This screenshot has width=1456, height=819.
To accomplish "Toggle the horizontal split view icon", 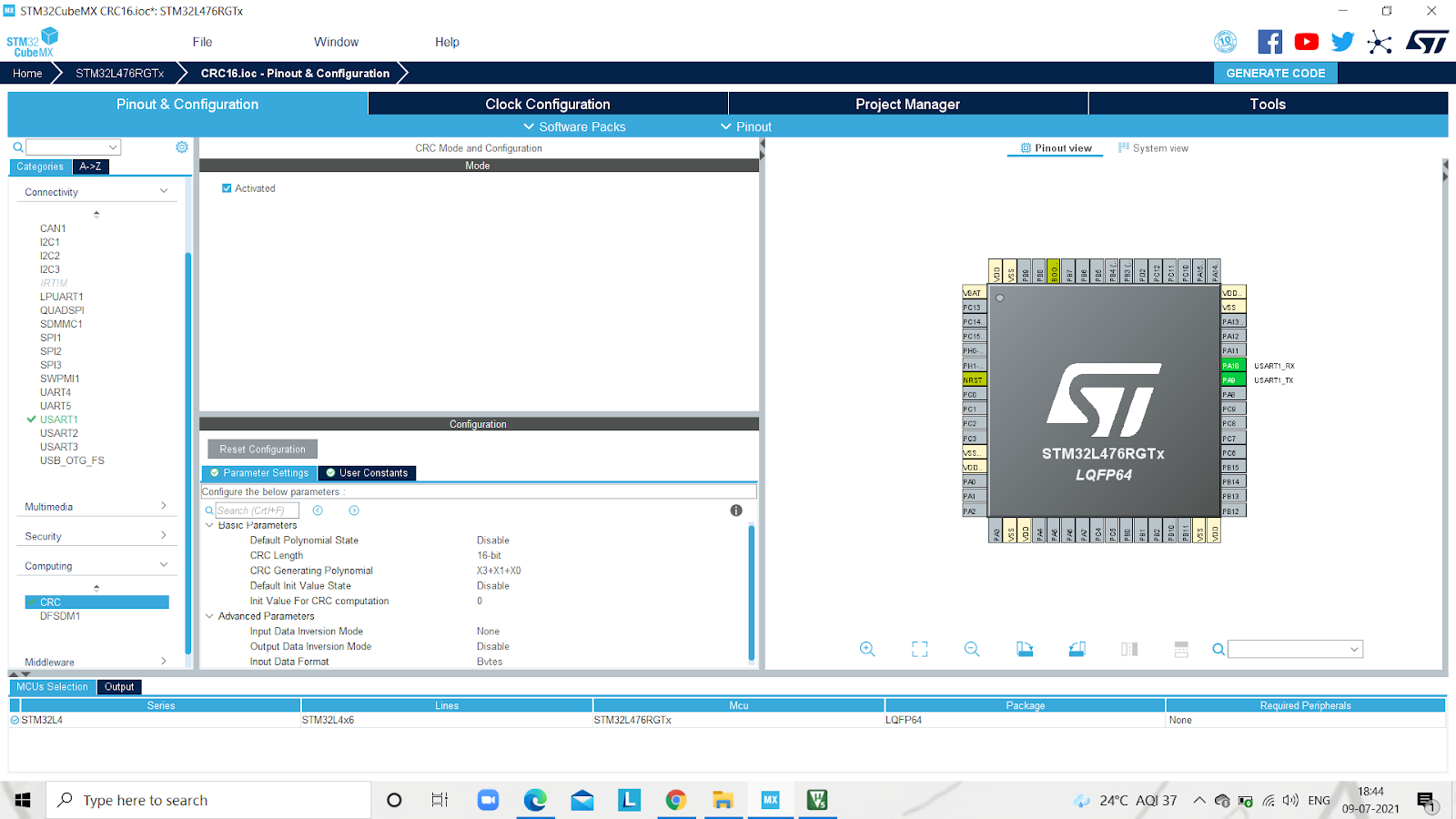I will pos(1181,649).
